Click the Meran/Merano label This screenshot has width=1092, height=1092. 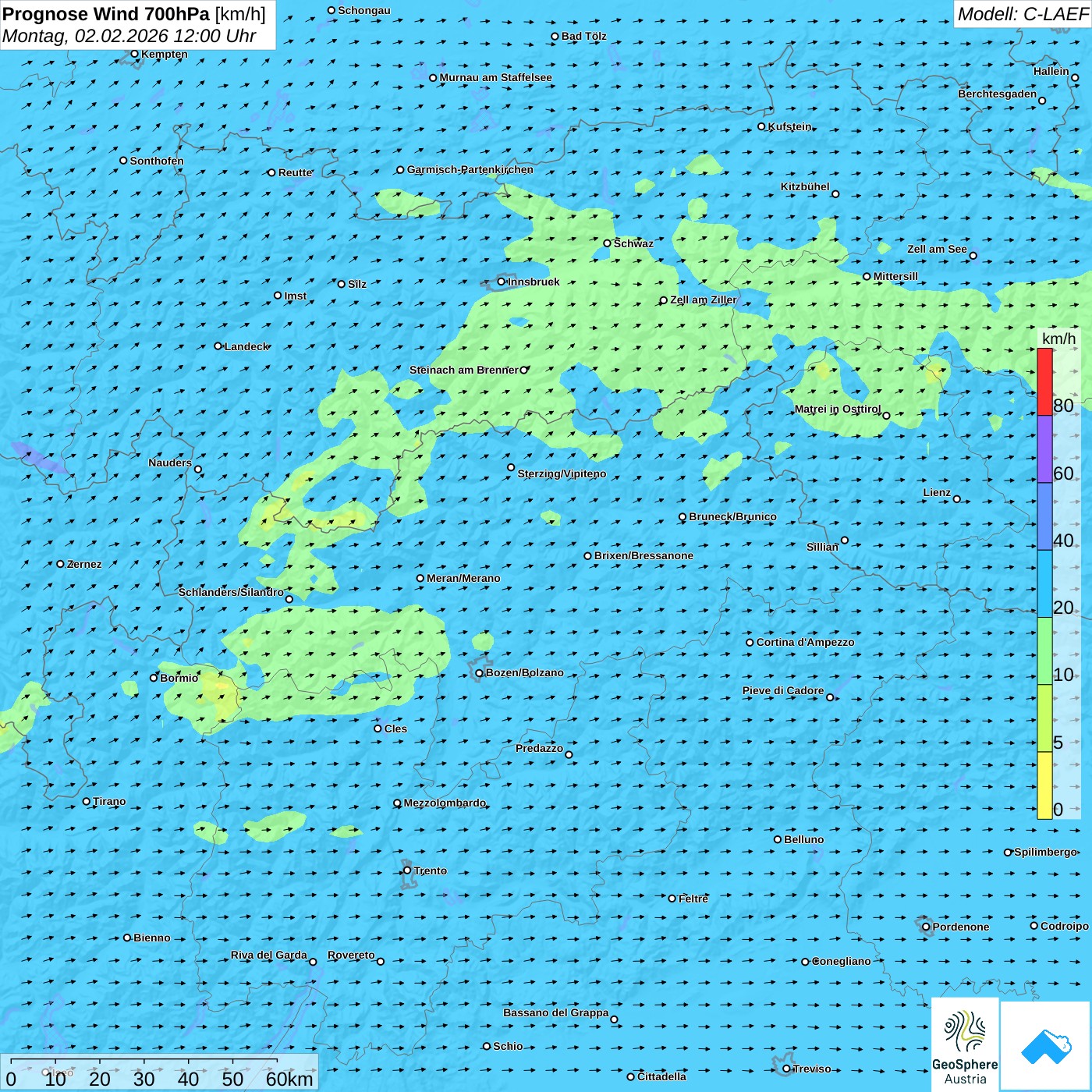click(463, 578)
